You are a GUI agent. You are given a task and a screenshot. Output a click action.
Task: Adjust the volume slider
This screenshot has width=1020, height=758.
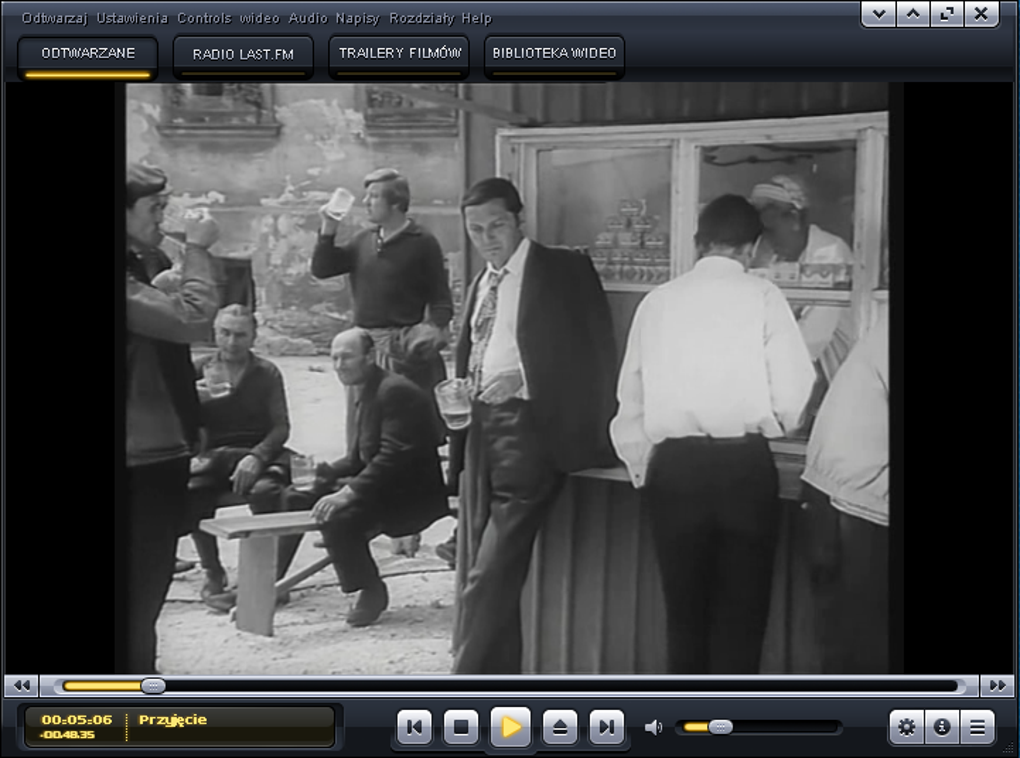720,727
